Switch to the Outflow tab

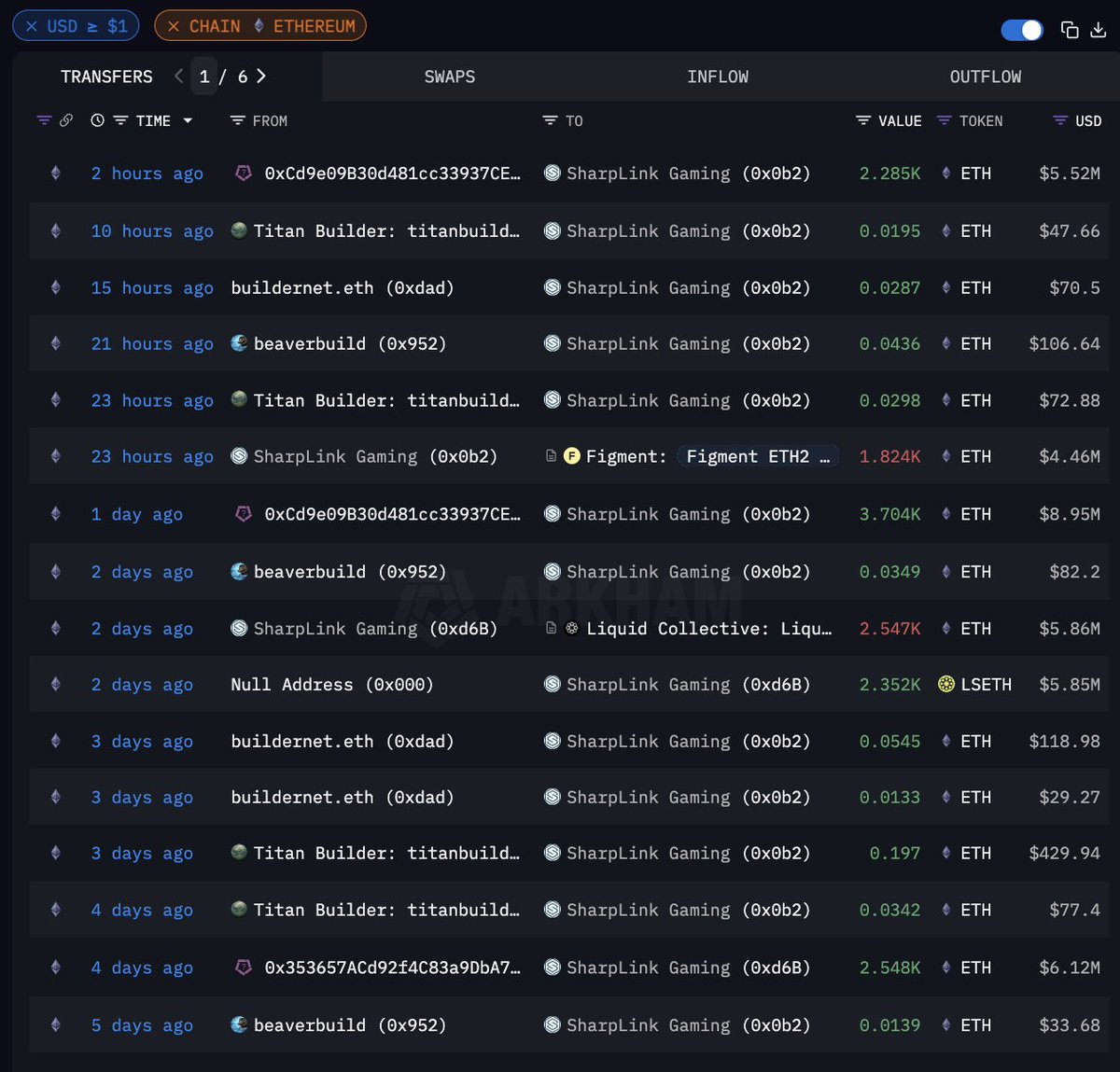pos(986,77)
